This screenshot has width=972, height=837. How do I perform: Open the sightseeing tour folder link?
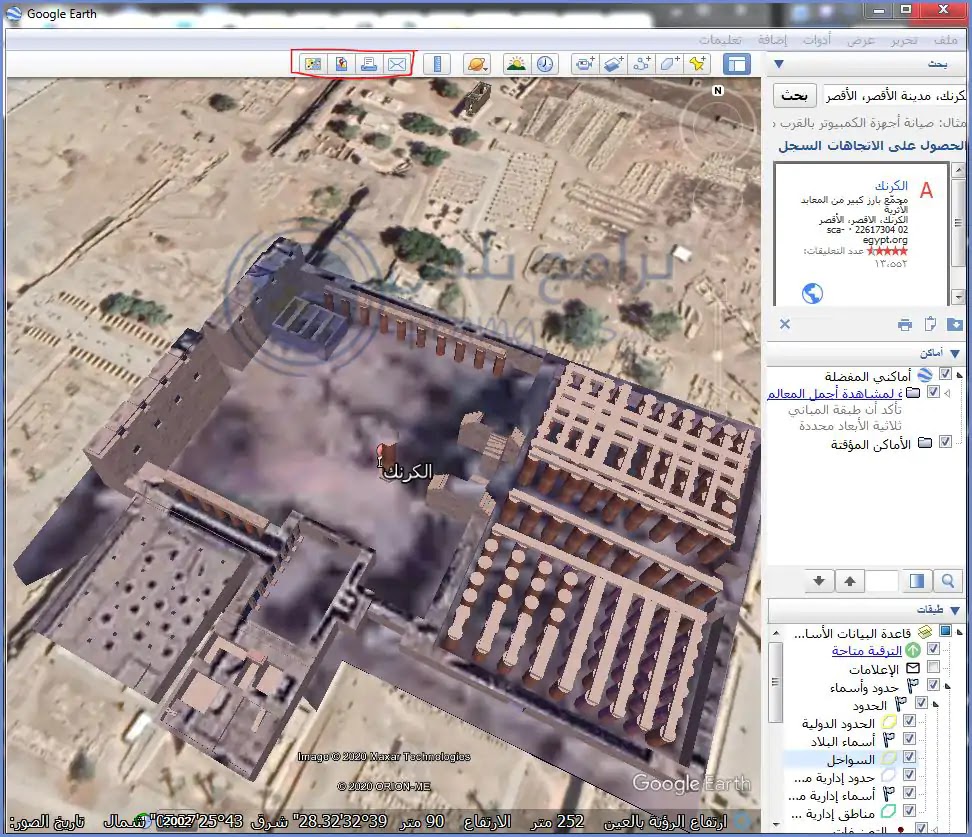834,393
